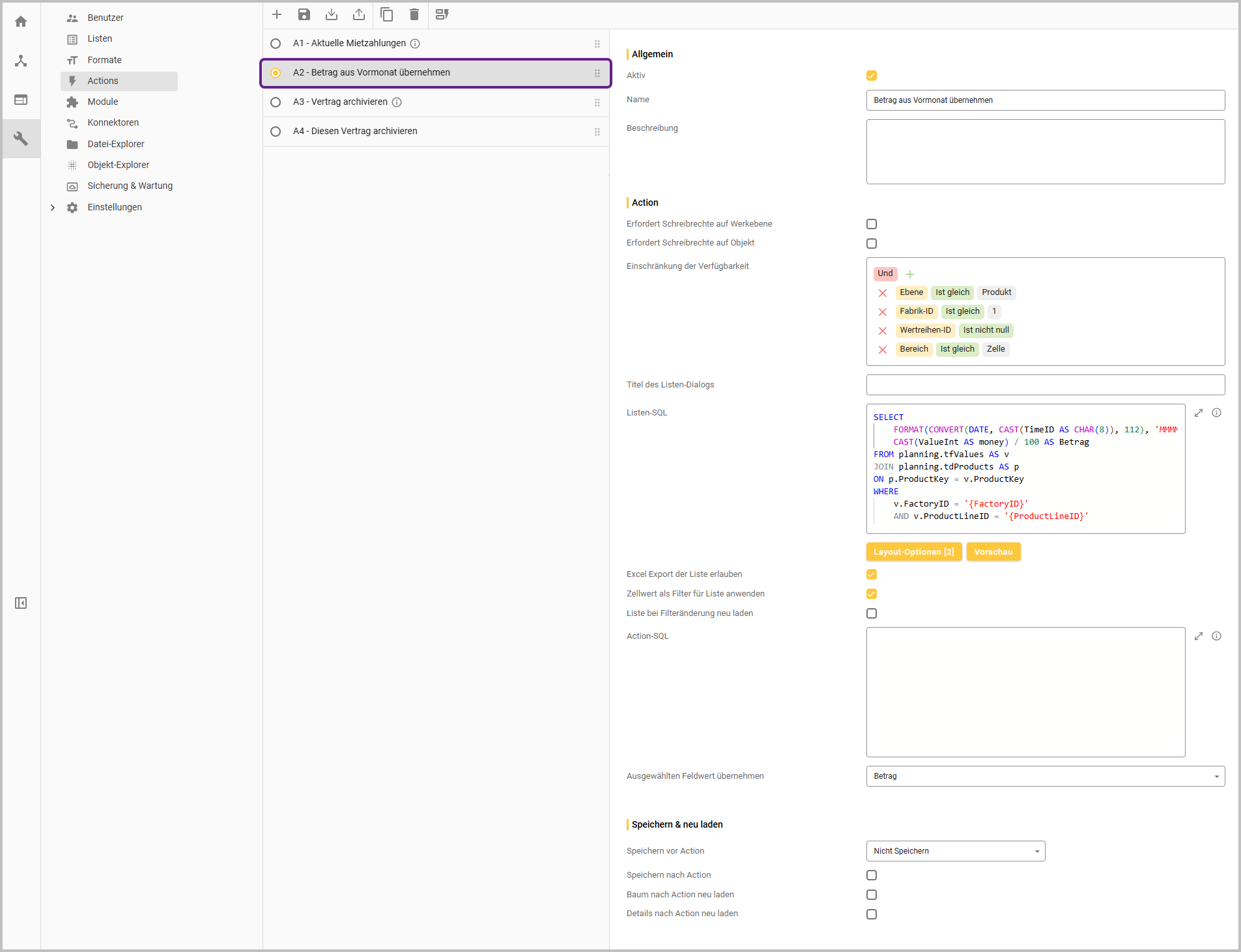Click the export upload icon in toolbar
Screen dimensions: 1241x952
359,14
